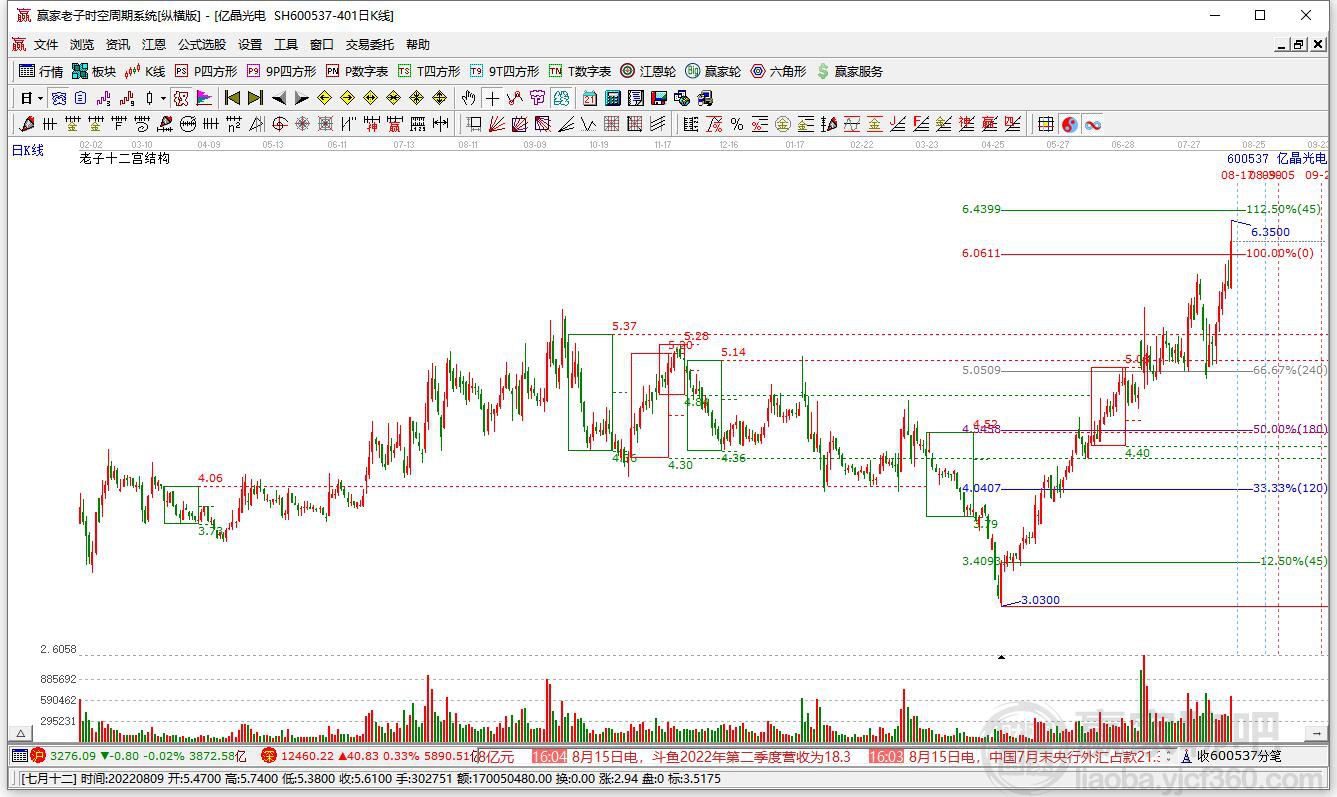Step chart left with black arrow
The height and width of the screenshot is (797, 1337).
279,98
